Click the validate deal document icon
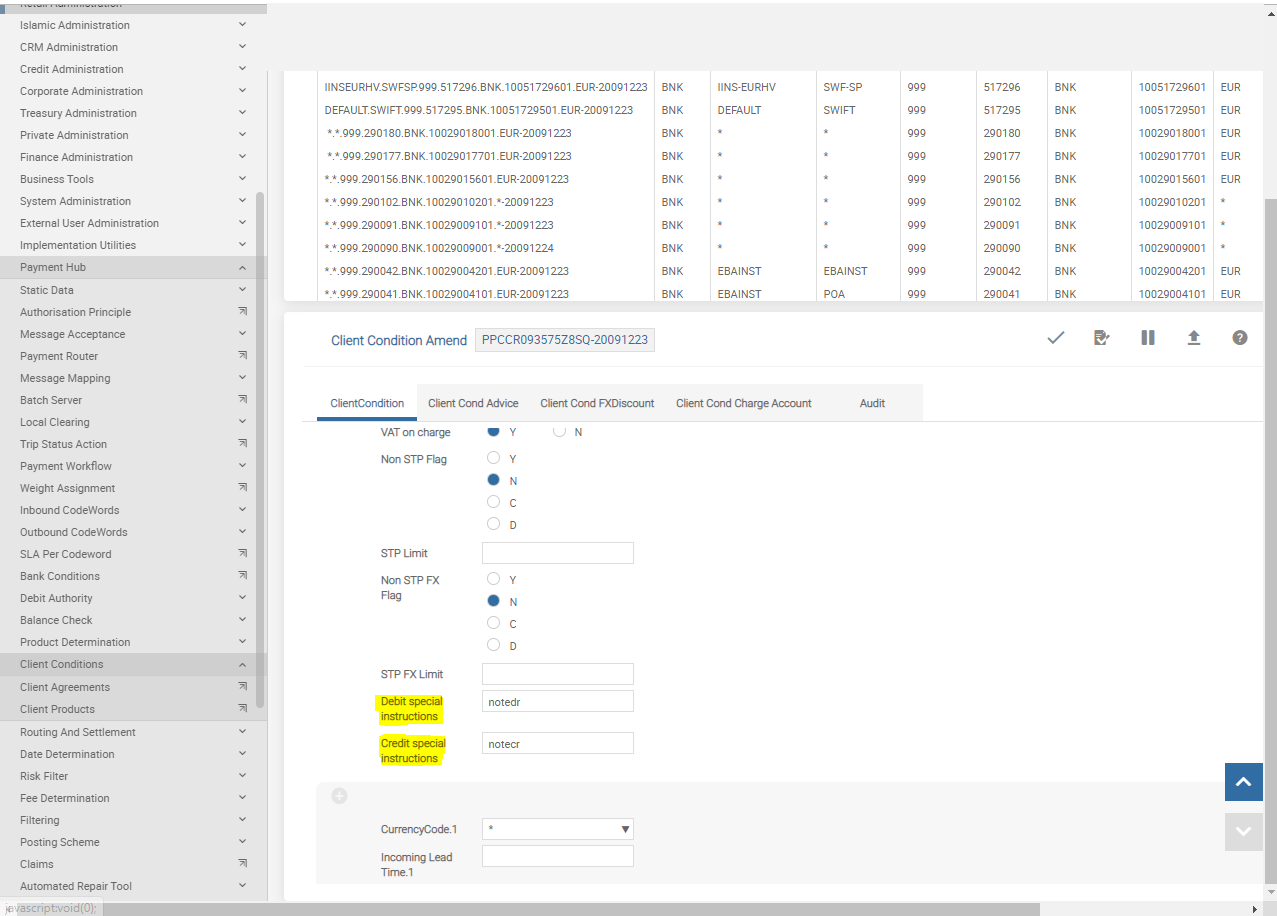 1101,338
